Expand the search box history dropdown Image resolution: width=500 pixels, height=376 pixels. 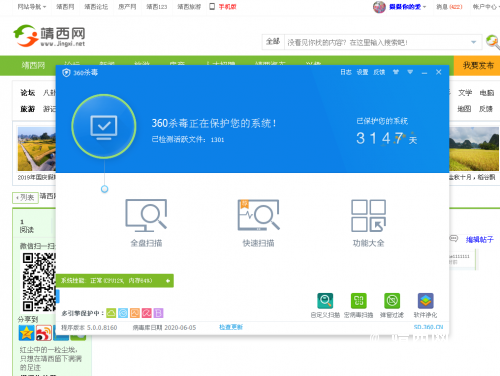(x=473, y=42)
